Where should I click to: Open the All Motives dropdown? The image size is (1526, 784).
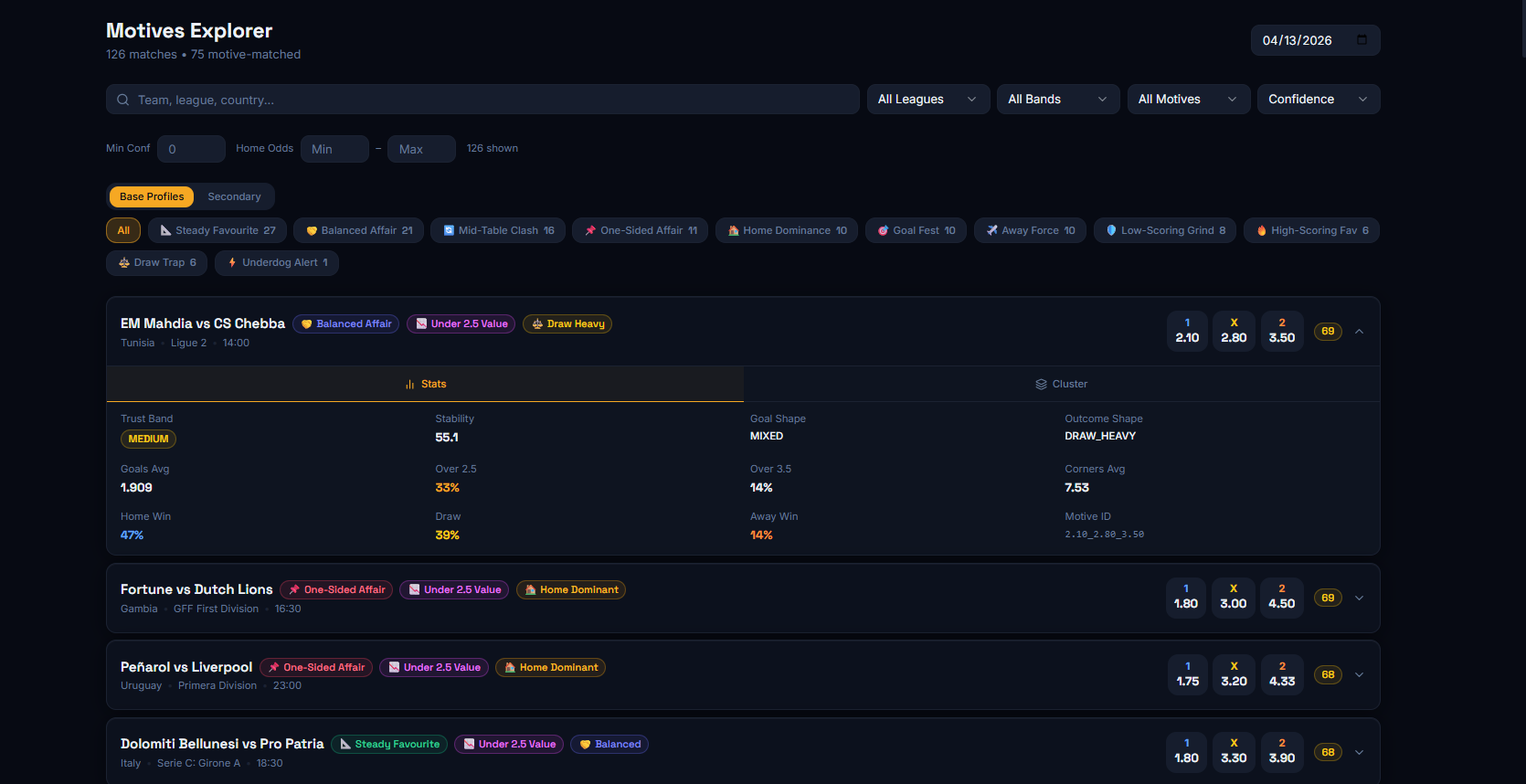[1187, 100]
